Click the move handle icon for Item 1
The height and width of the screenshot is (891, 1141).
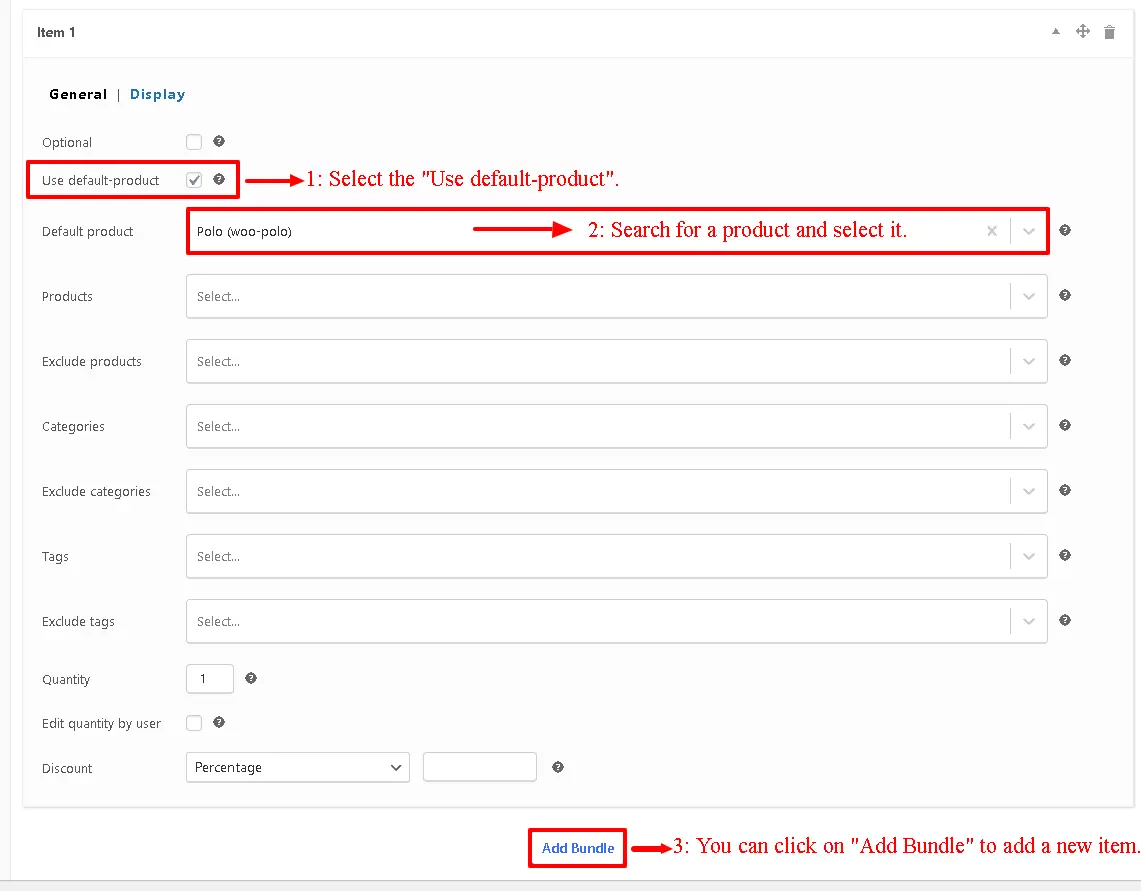(1082, 32)
